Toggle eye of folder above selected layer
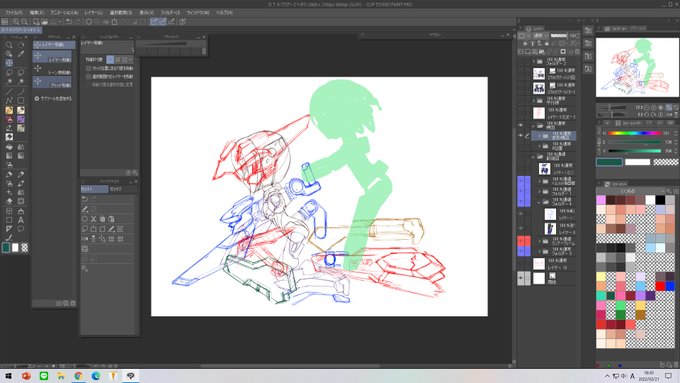The height and width of the screenshot is (383, 680). 521,125
